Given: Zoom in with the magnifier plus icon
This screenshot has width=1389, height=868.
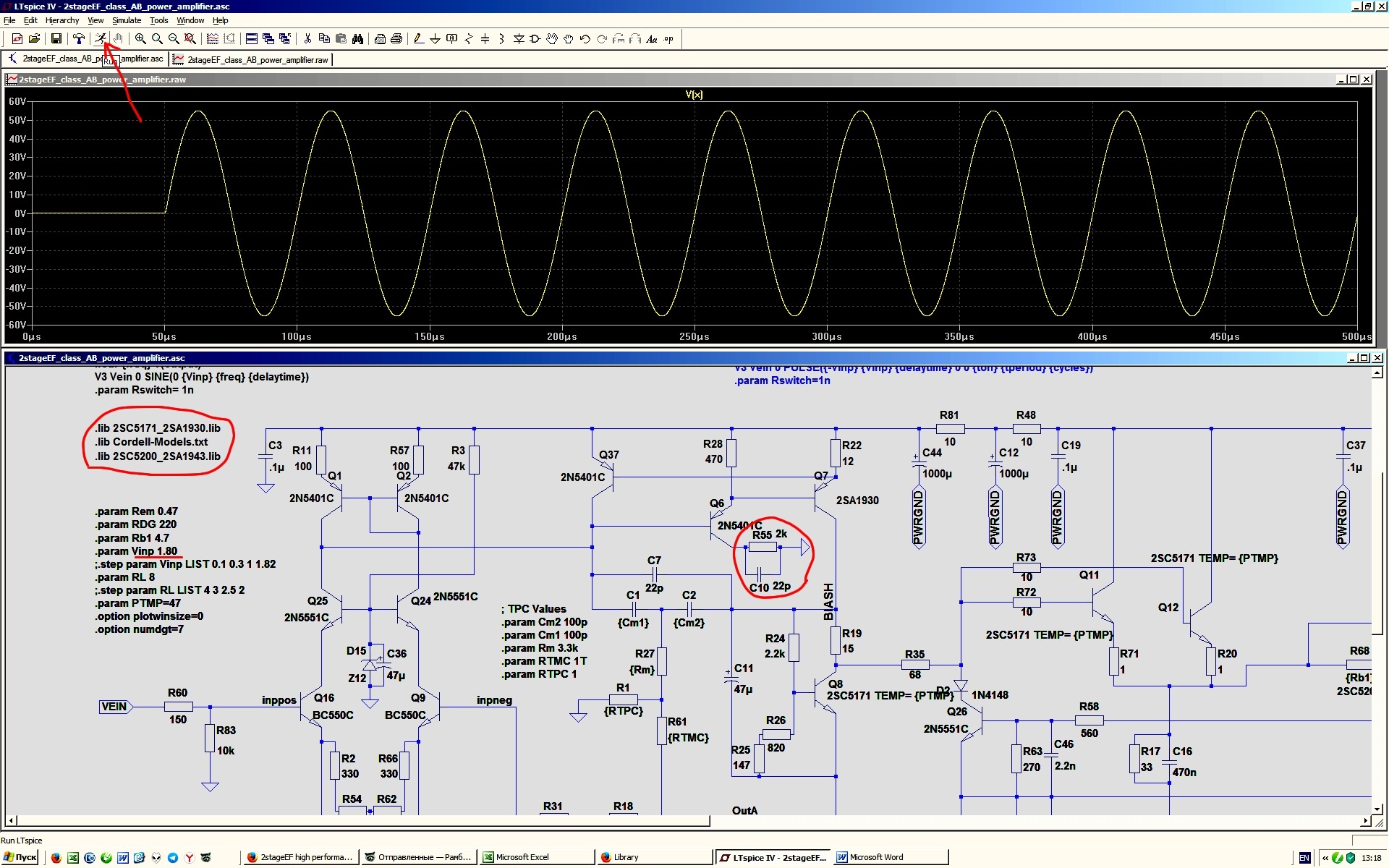Looking at the screenshot, I should pos(140,38).
